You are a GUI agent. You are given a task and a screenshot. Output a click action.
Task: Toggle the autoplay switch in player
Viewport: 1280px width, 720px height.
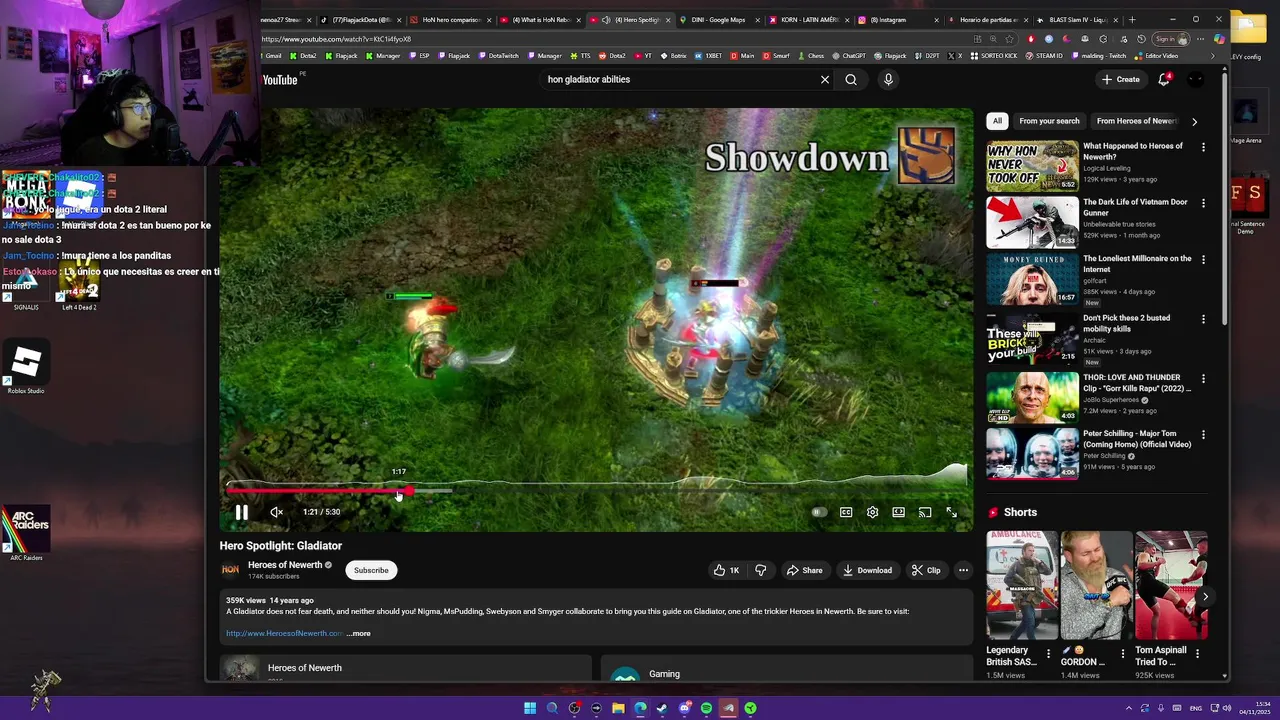(x=818, y=512)
